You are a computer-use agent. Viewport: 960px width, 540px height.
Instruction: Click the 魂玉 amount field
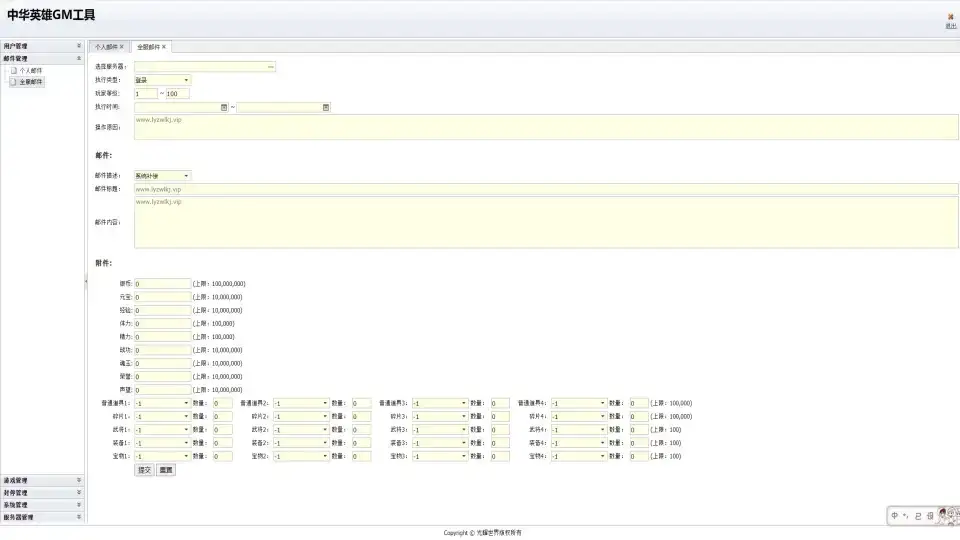163,364
